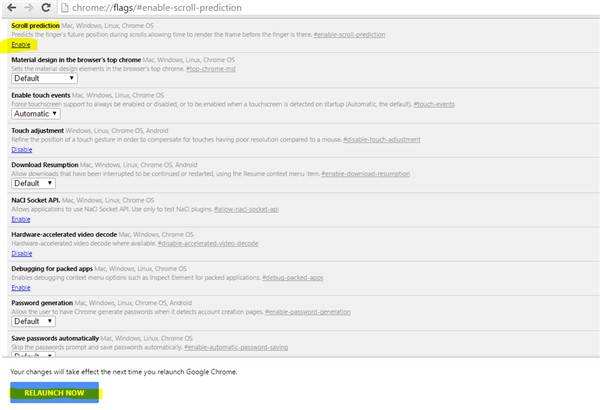Enable the Scroll prediction flag
The width and height of the screenshot is (600, 410).
(21, 44)
